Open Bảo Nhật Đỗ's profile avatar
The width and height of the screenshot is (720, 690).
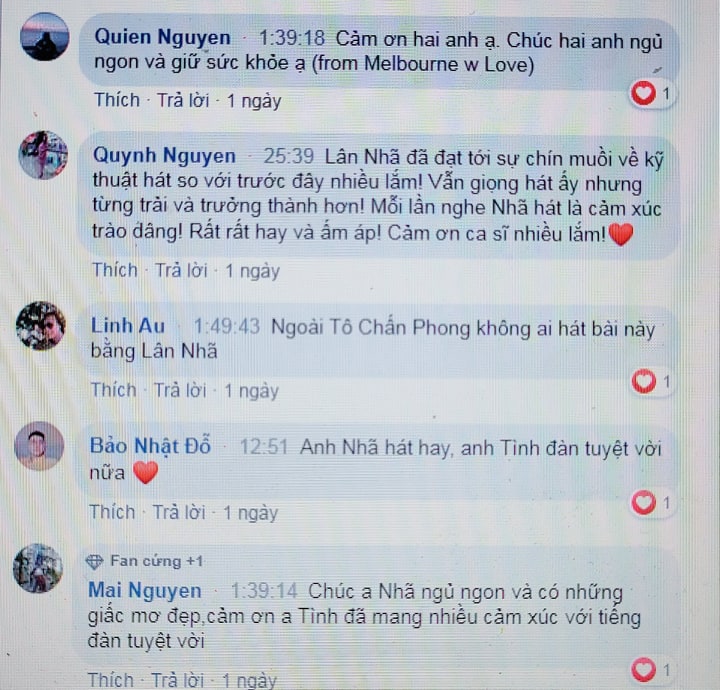point(39,446)
